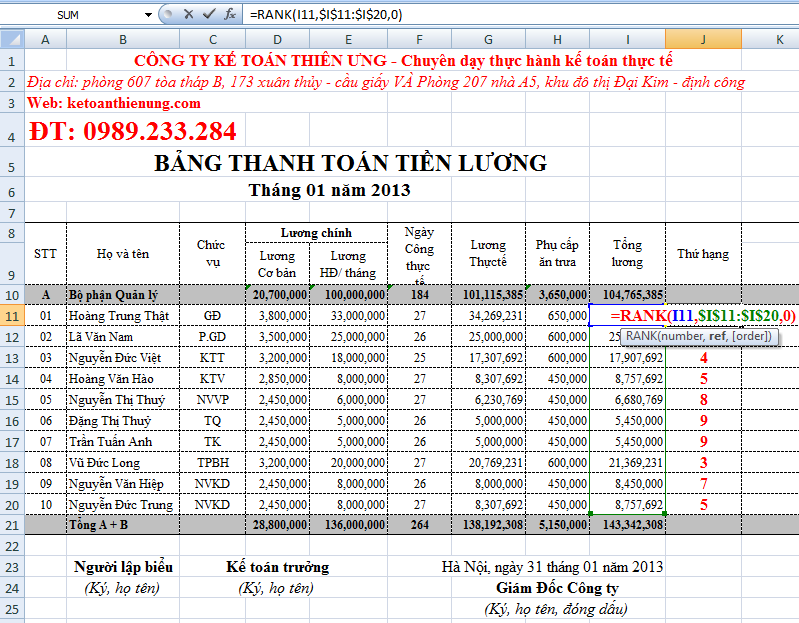This screenshot has height=623, width=799.
Task: Select column D header
Action: [277, 39]
